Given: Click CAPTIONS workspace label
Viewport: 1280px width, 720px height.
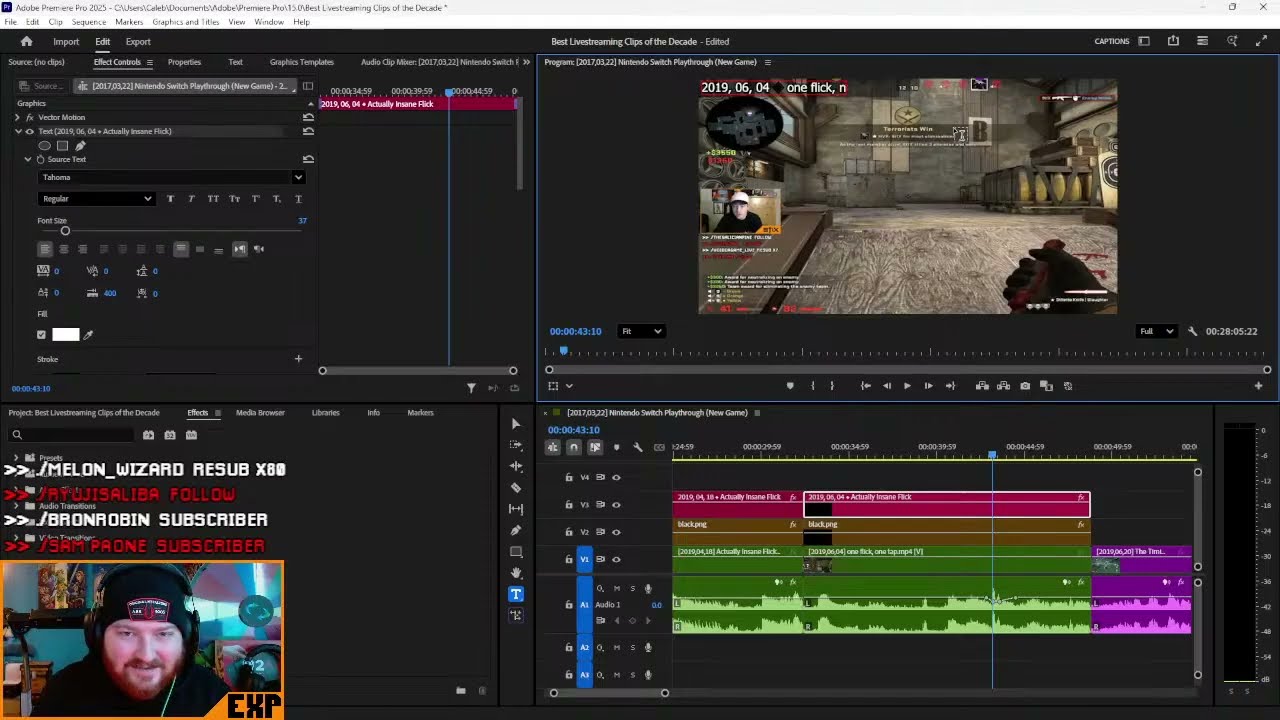Looking at the screenshot, I should pos(1111,41).
